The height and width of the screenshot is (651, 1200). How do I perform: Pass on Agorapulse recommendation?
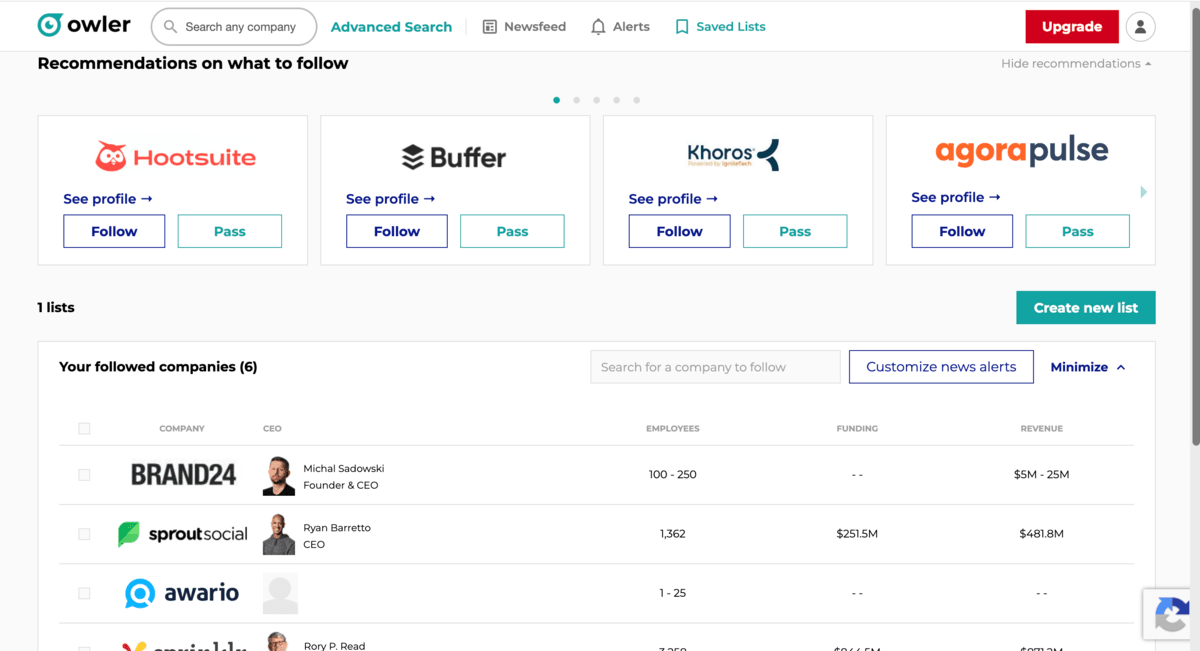click(1078, 231)
